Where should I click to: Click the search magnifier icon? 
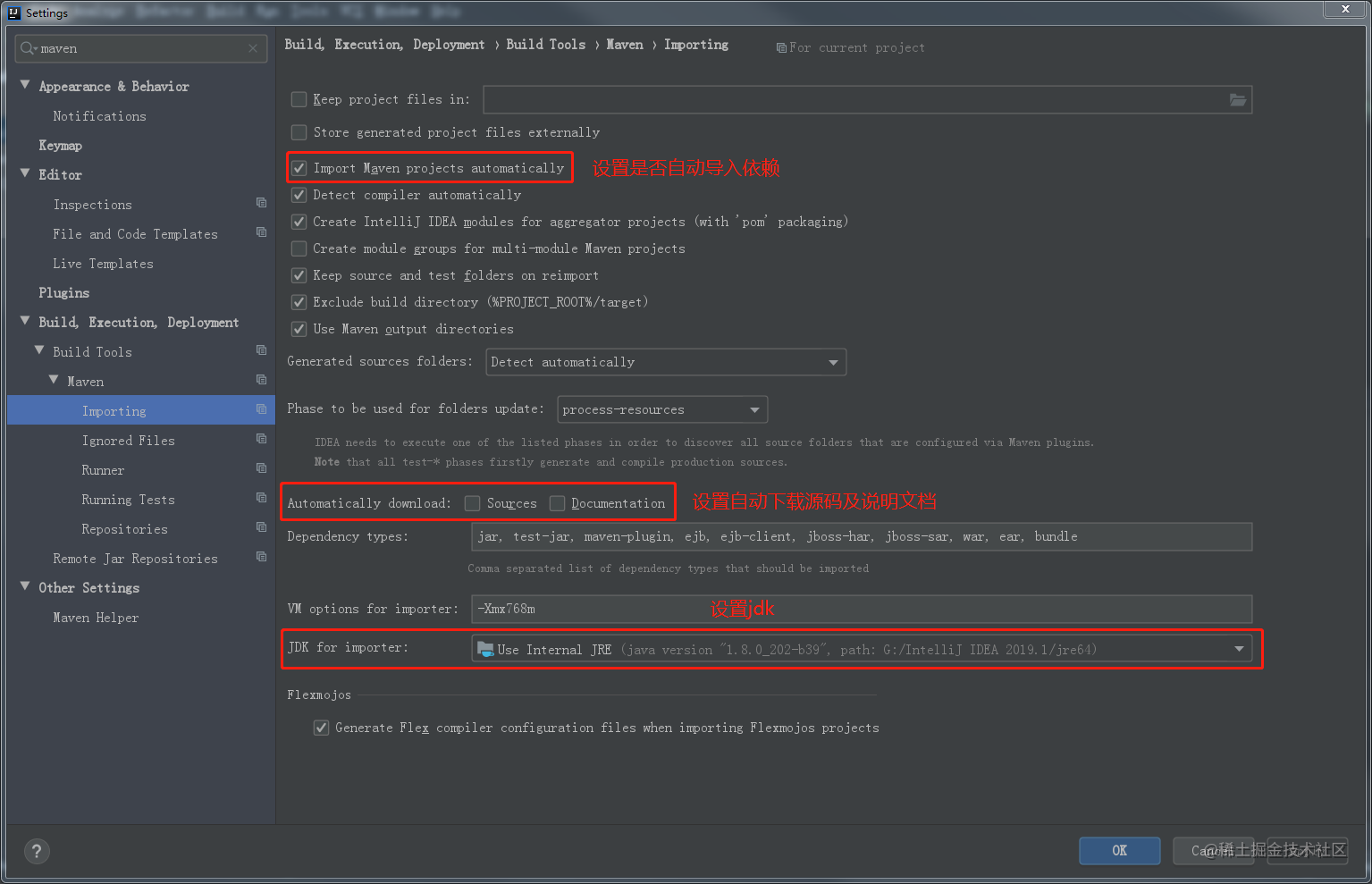(x=28, y=48)
